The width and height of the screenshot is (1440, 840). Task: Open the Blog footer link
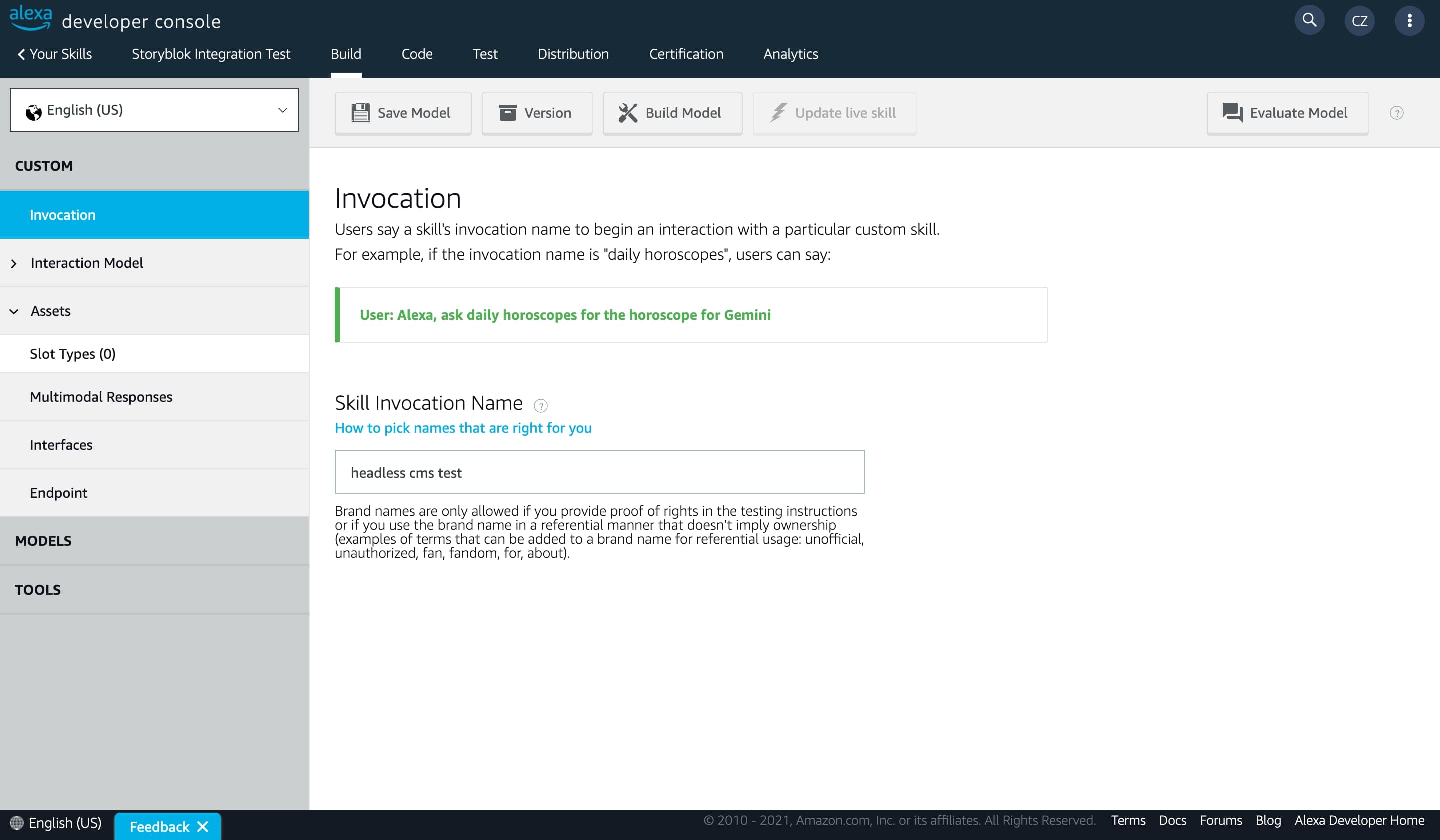point(1268,821)
